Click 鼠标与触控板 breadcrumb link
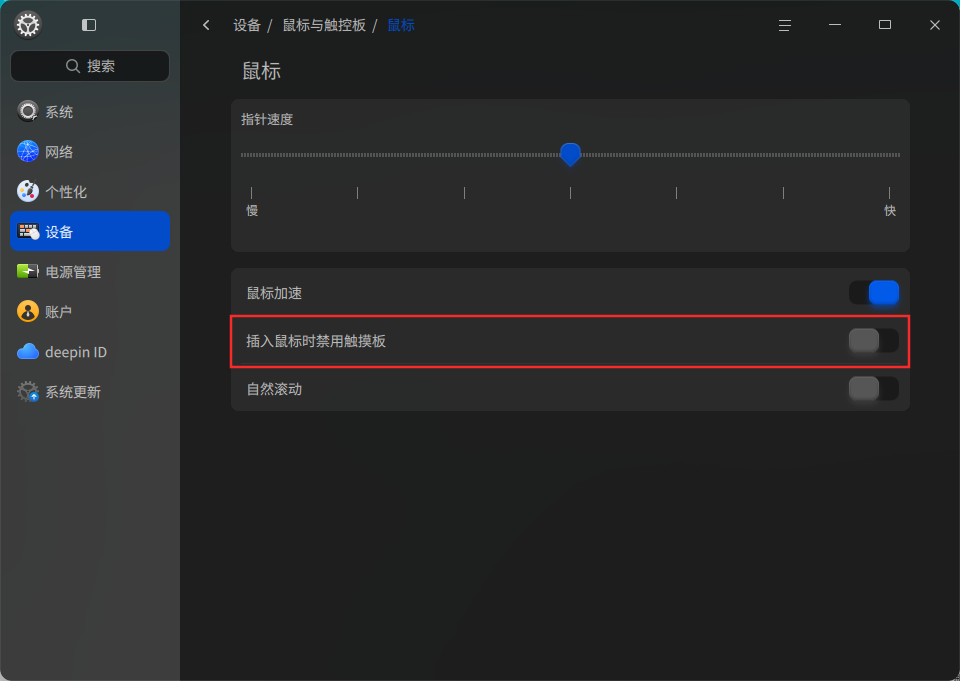960x681 pixels. coord(324,25)
